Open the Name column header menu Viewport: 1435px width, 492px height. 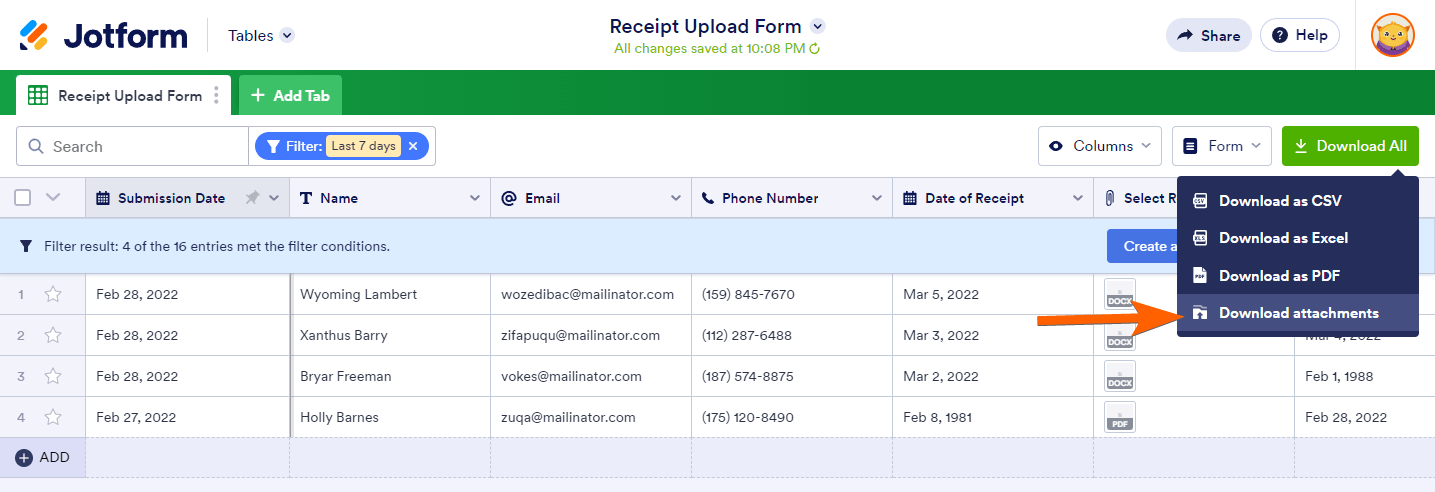click(474, 198)
